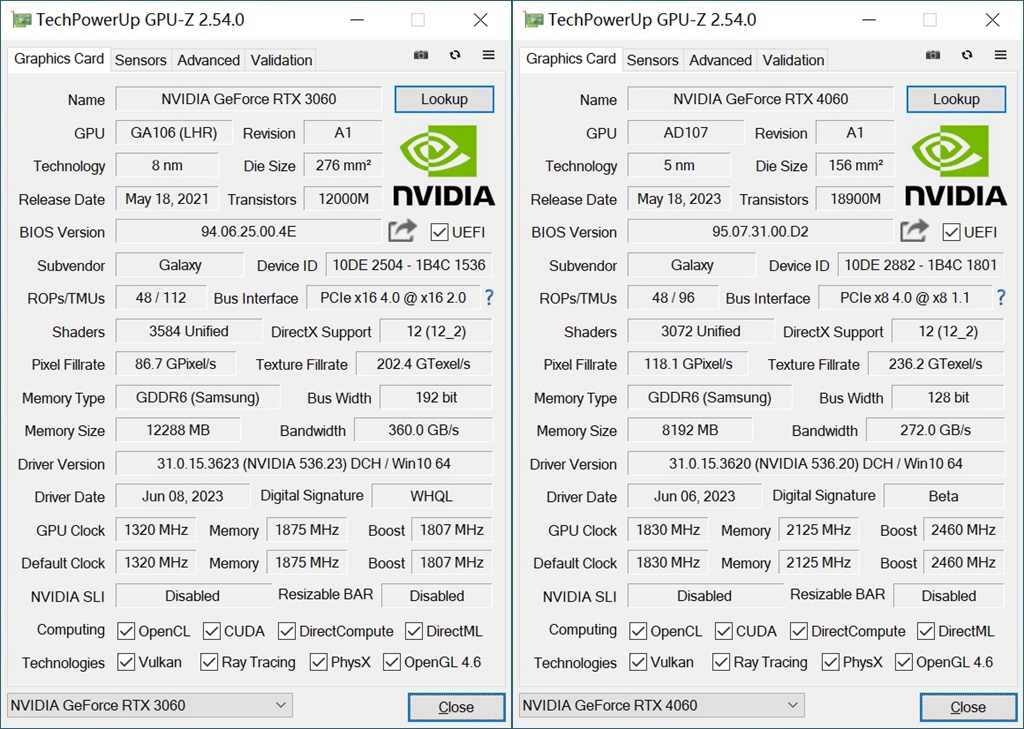Toggle DirectML checkbox in RTX 4060 window
The height and width of the screenshot is (729, 1024).
pos(926,631)
